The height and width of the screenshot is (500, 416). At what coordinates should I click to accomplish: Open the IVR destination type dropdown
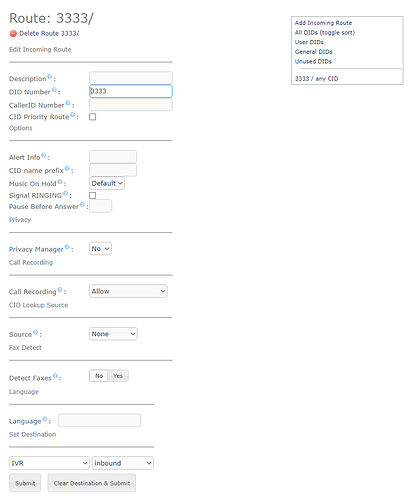pos(49,463)
